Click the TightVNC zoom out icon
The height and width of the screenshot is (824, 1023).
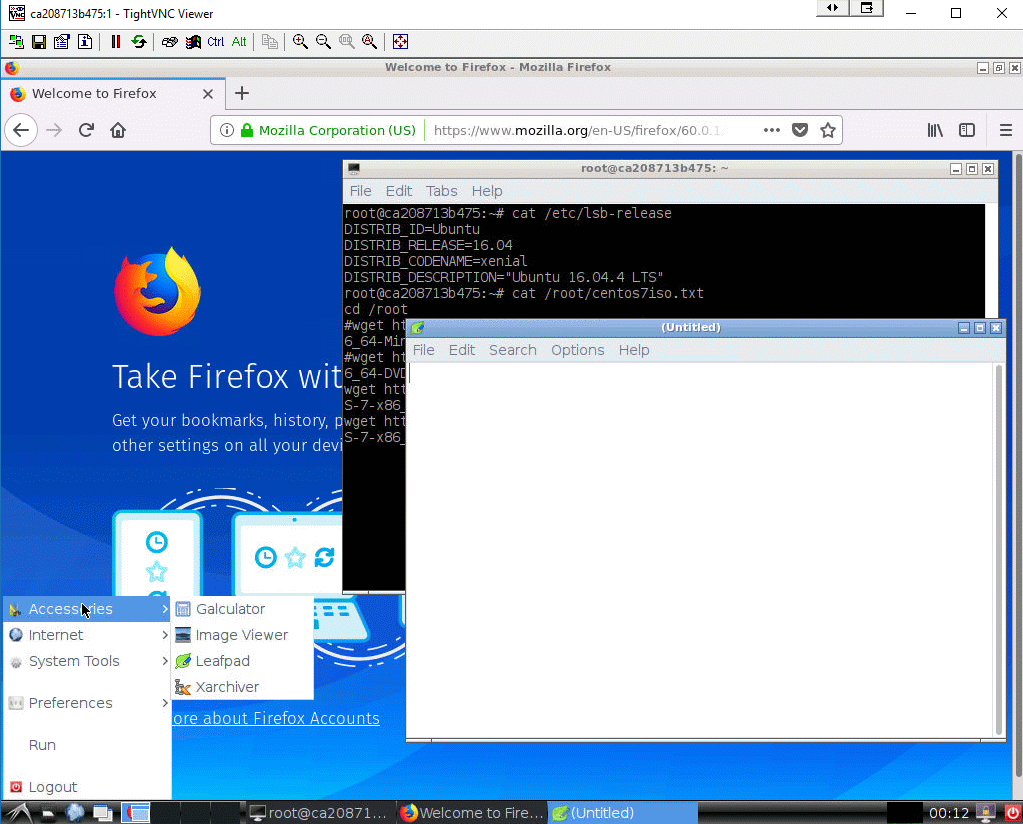point(323,42)
